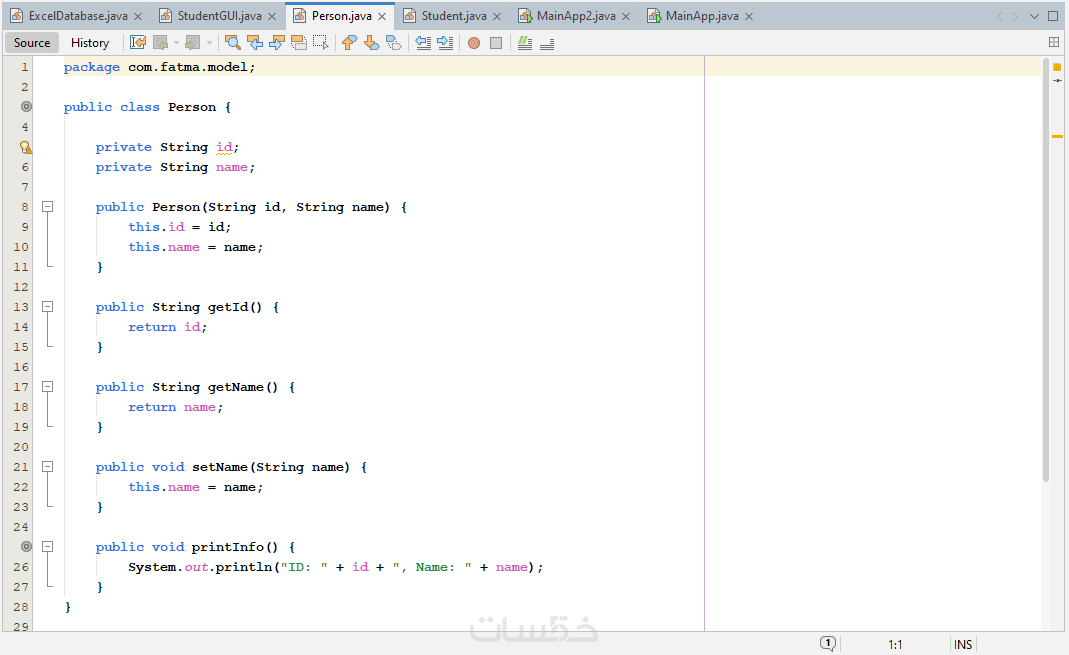Jump to Next Bookmark icon
The width and height of the screenshot is (1069, 655).
(x=372, y=43)
